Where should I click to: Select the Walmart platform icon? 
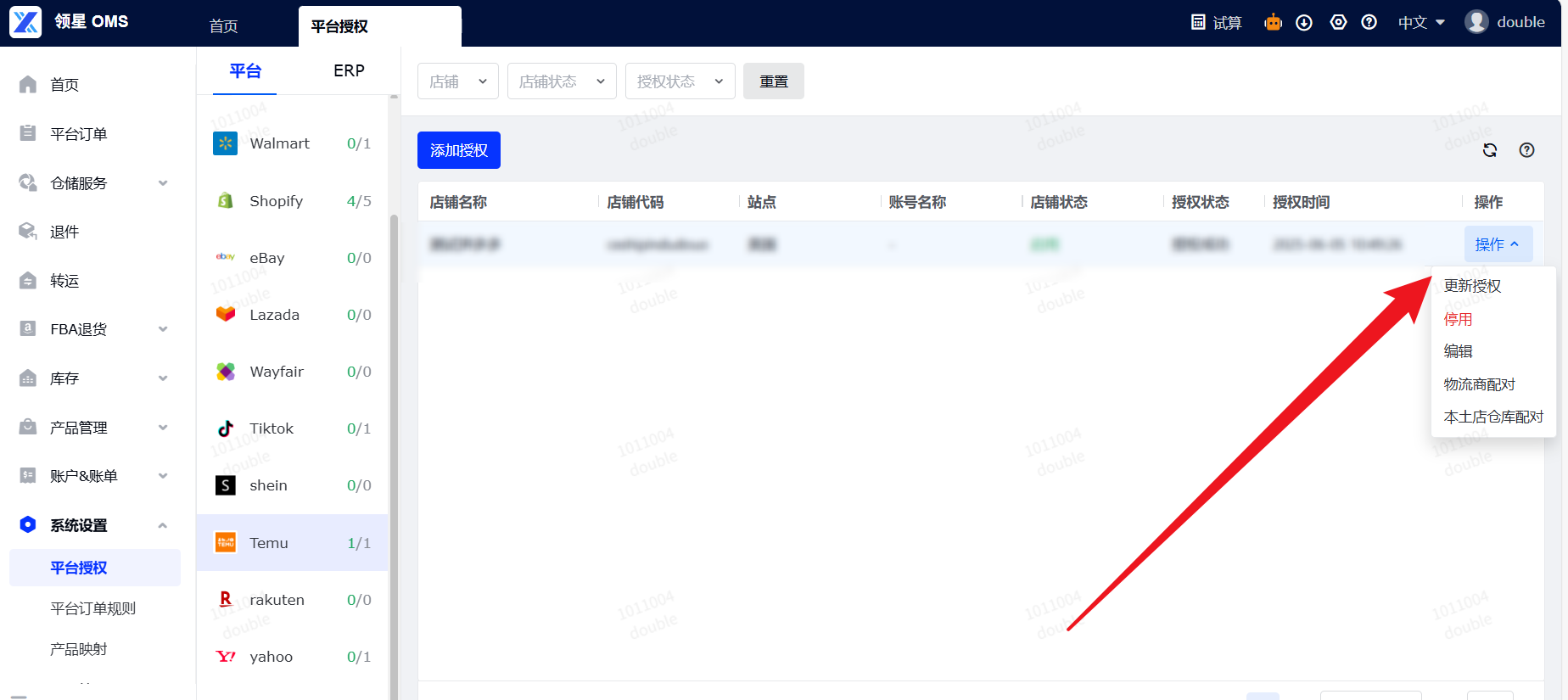coord(225,143)
